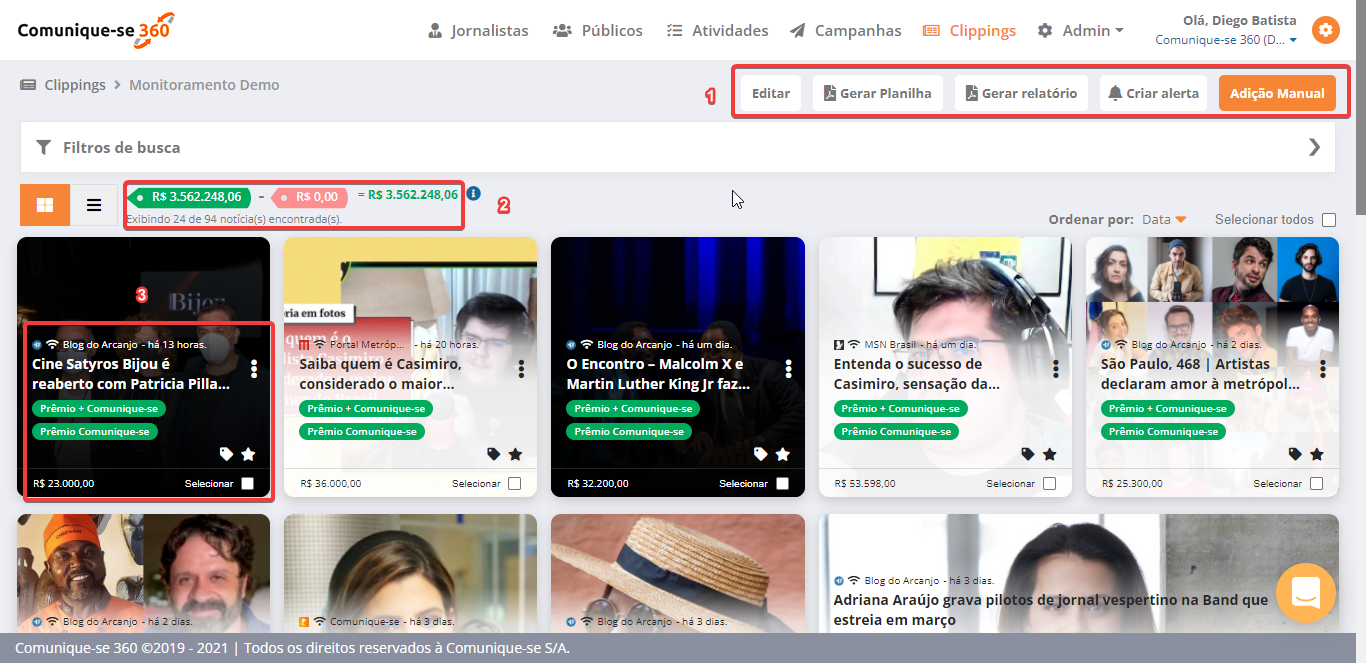The height and width of the screenshot is (663, 1366).
Task: Enable the Selecionar todos checkbox
Action: coord(1329,220)
